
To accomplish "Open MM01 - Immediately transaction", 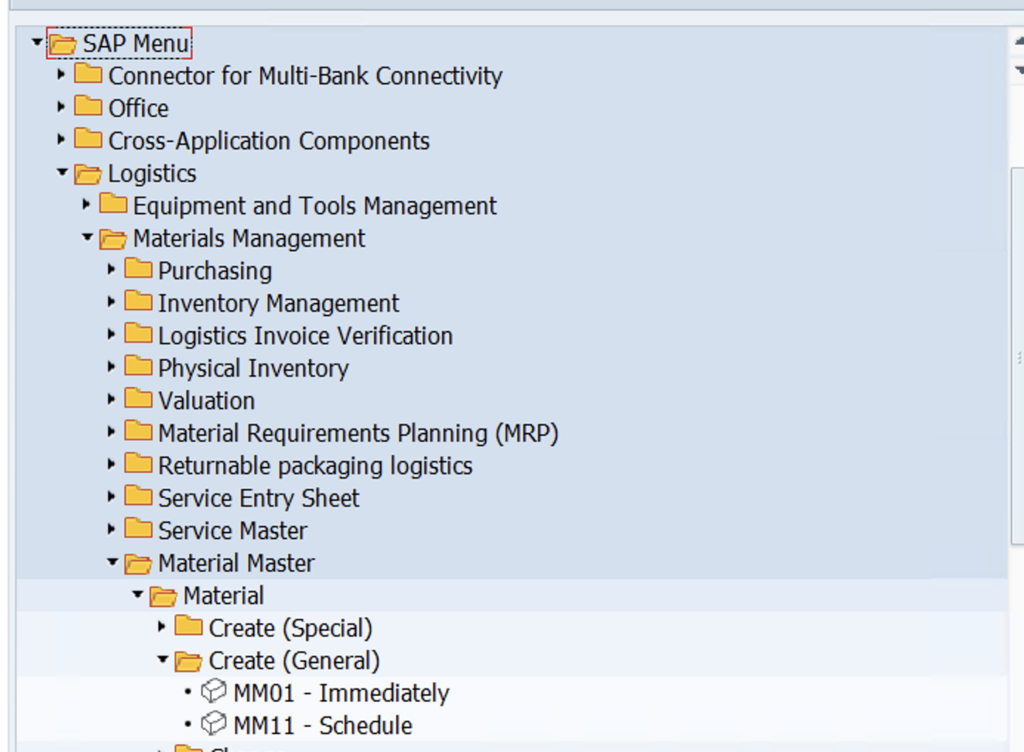I will 341,693.
